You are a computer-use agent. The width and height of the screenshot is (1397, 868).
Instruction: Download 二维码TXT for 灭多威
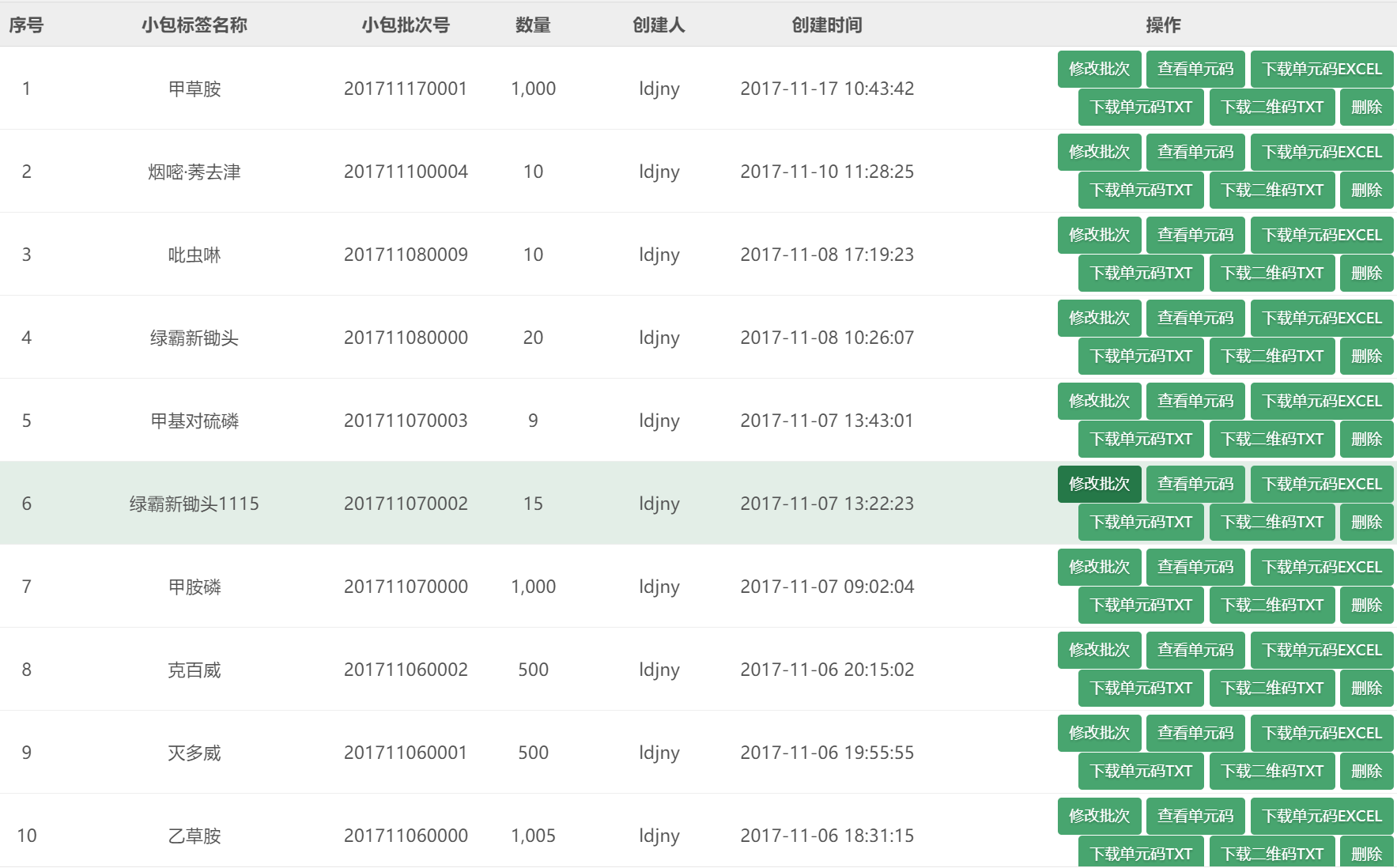1272,771
